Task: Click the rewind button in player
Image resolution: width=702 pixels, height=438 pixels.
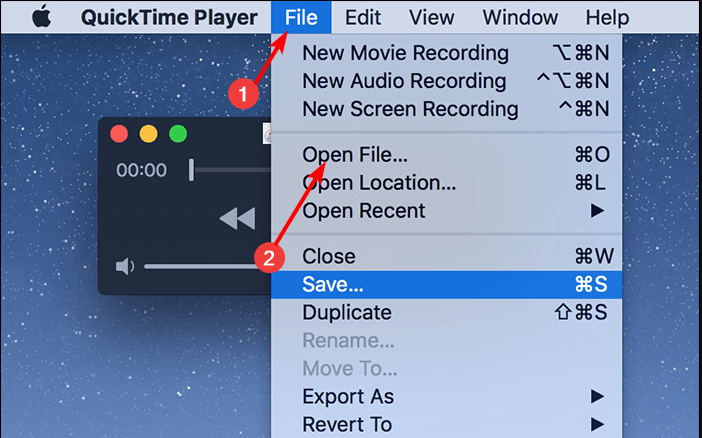Action: pyautogui.click(x=237, y=219)
